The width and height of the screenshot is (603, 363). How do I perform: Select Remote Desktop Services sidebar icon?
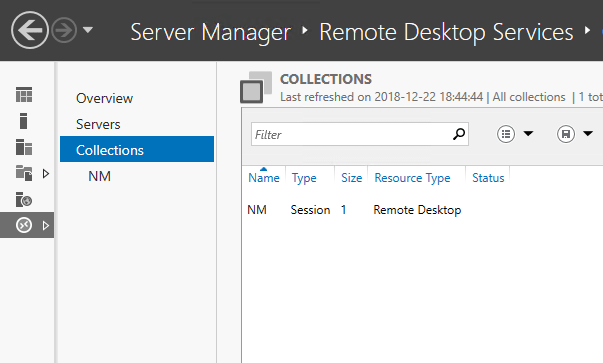tap(24, 225)
